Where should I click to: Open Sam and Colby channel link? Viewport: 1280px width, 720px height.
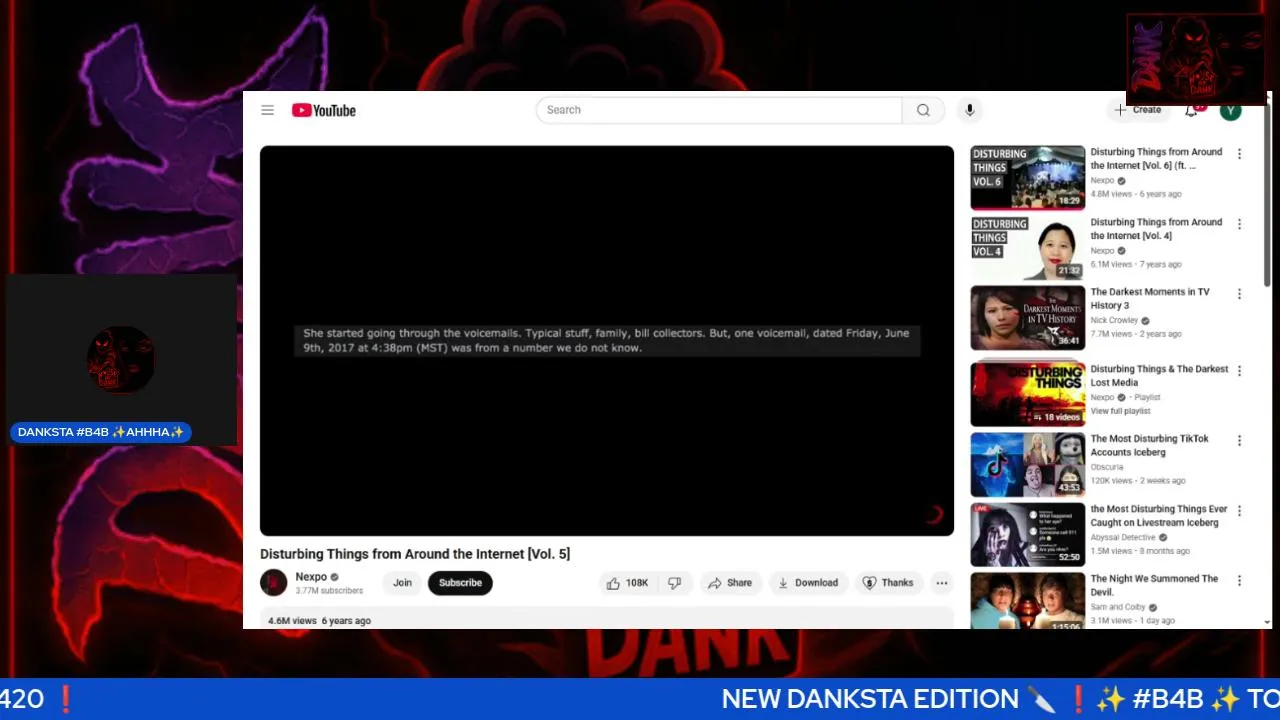coord(1118,607)
